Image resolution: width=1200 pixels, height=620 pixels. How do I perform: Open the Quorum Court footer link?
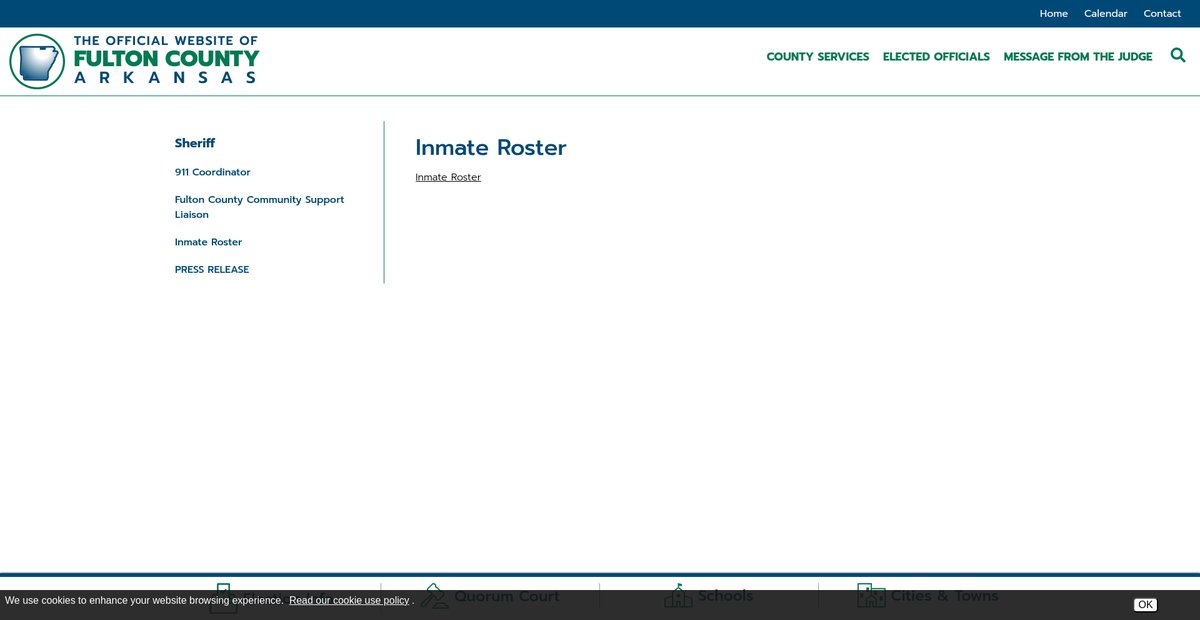[507, 596]
